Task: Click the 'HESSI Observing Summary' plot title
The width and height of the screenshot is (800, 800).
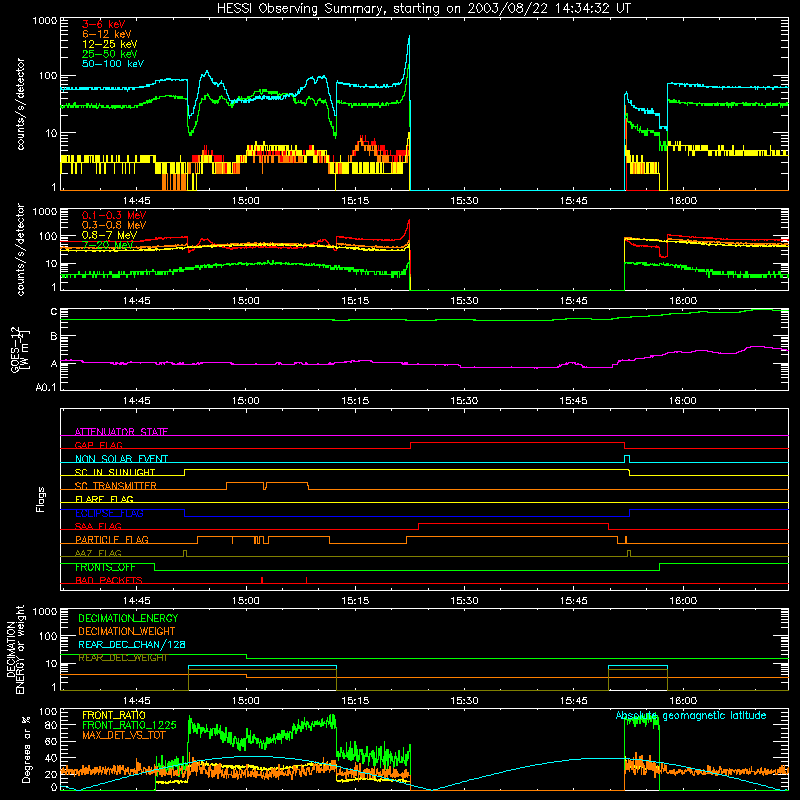Action: point(424,8)
